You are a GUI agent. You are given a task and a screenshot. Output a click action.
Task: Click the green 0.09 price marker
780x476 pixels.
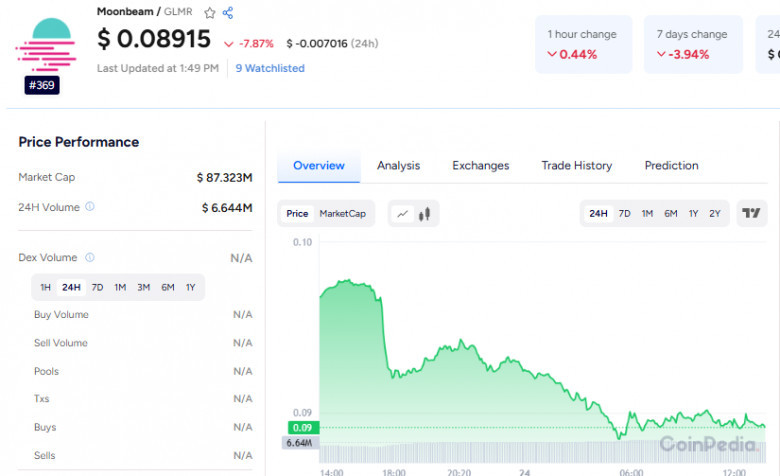pyautogui.click(x=302, y=428)
